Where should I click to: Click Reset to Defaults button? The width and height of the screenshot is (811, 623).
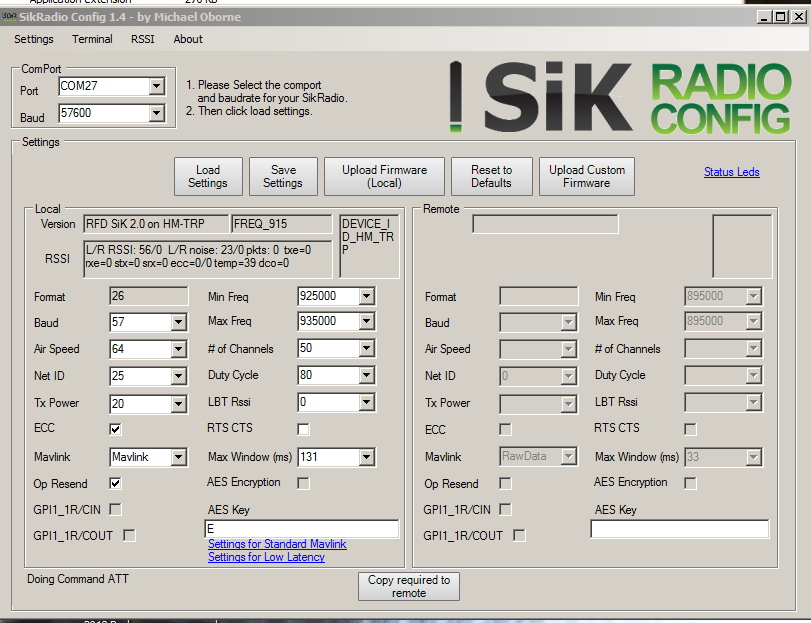pyautogui.click(x=491, y=176)
